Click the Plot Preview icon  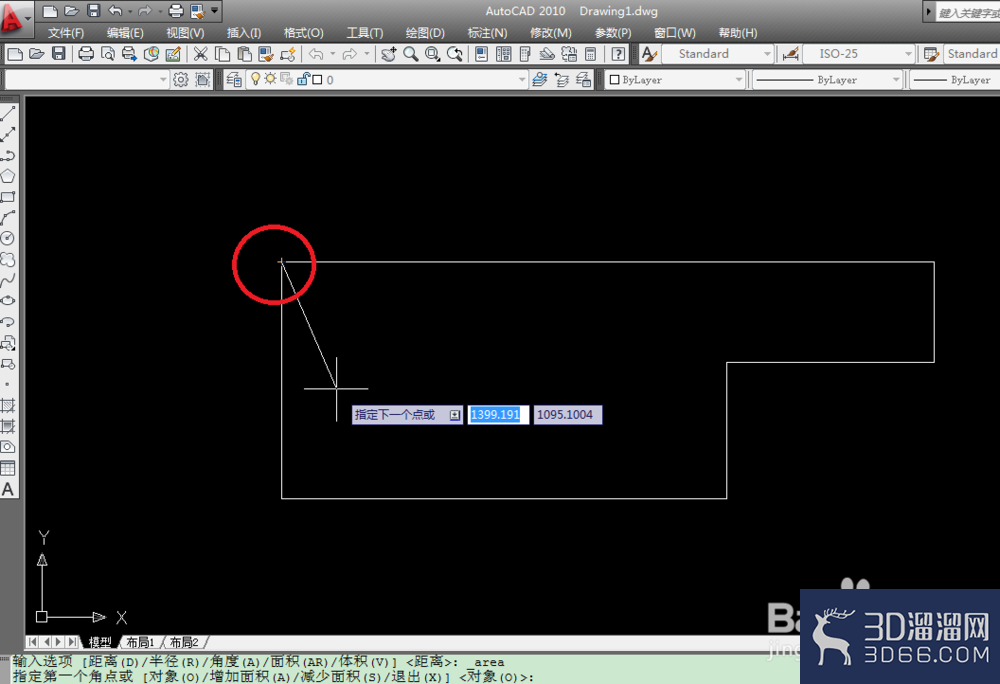pos(108,54)
